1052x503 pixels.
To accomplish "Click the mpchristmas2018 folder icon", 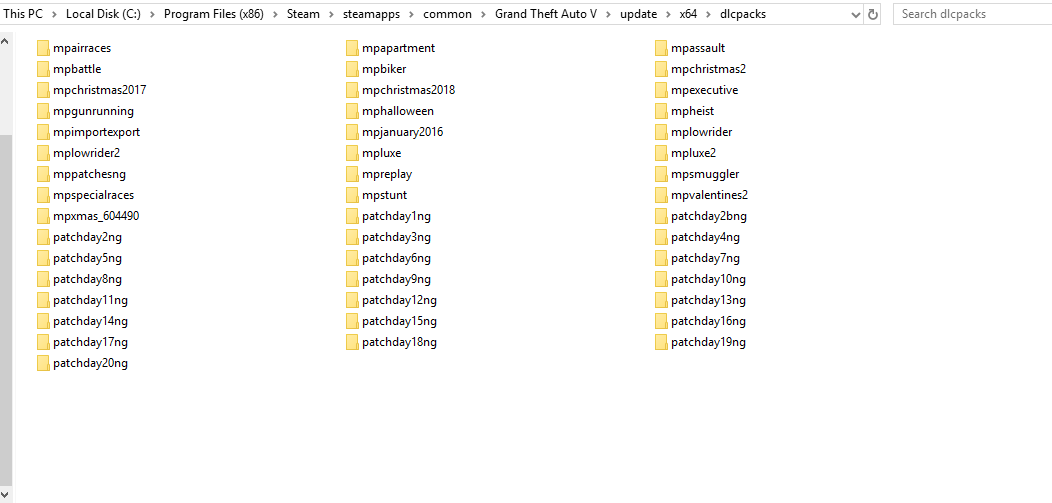I will tap(352, 90).
